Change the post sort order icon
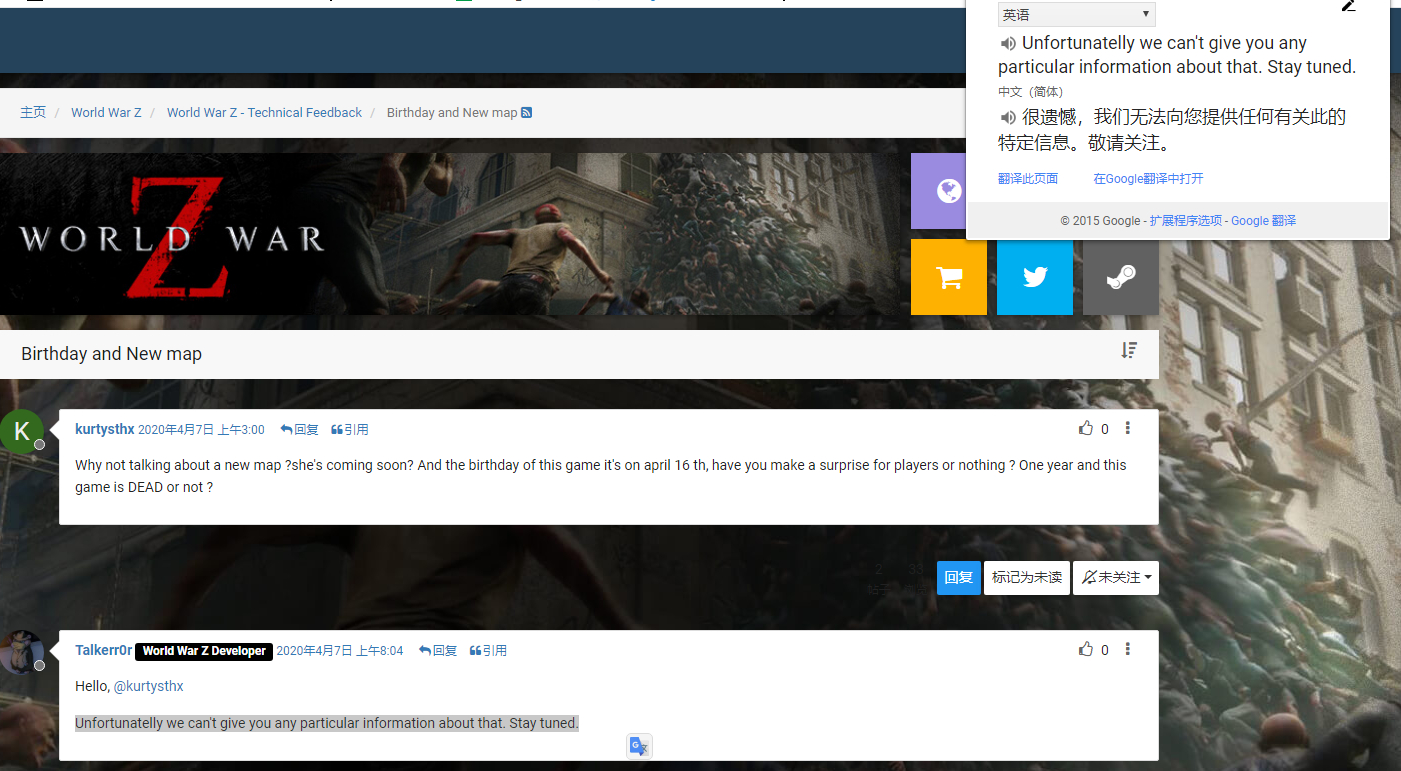 tap(1129, 350)
